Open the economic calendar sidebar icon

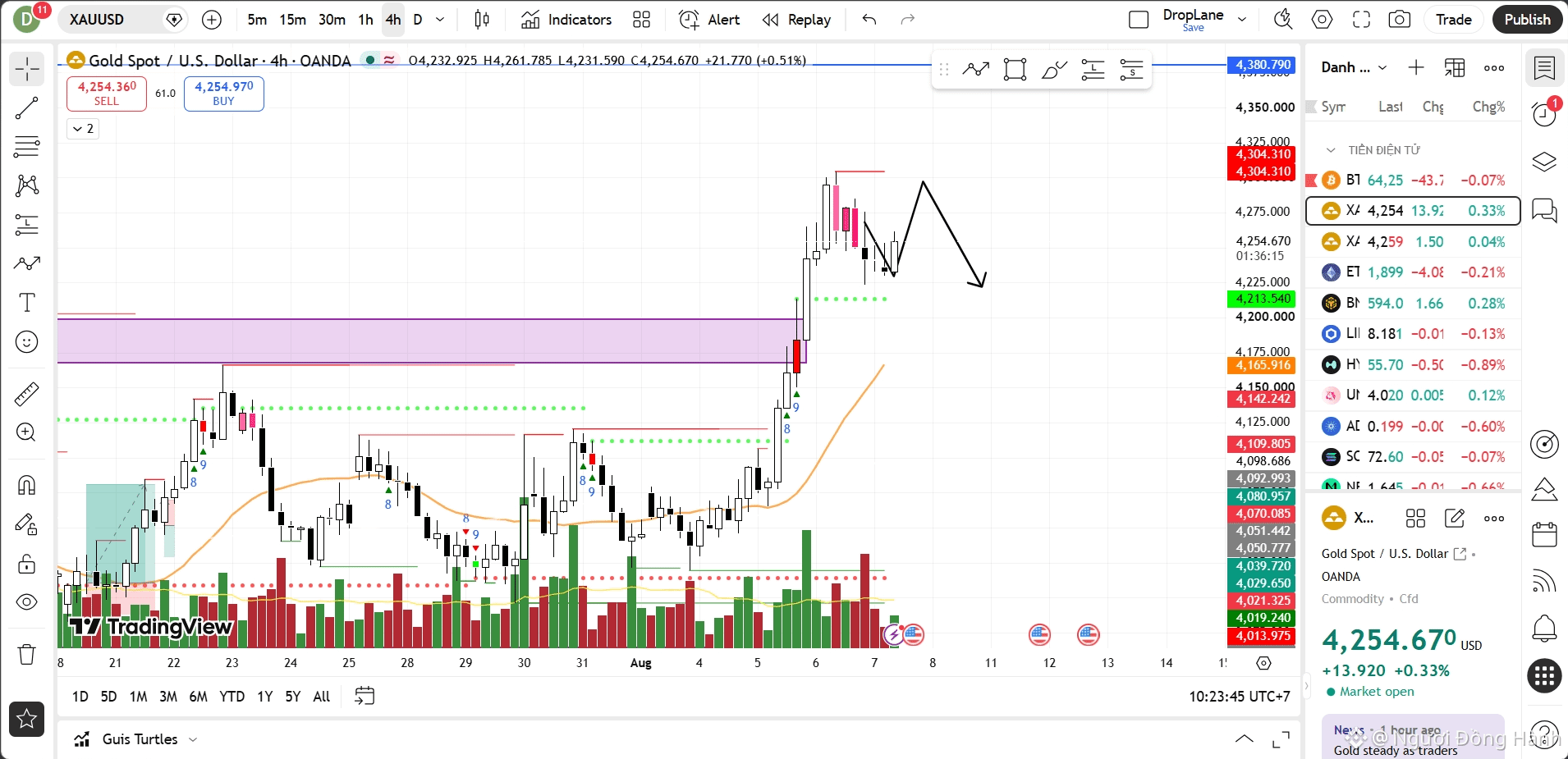tap(1544, 534)
